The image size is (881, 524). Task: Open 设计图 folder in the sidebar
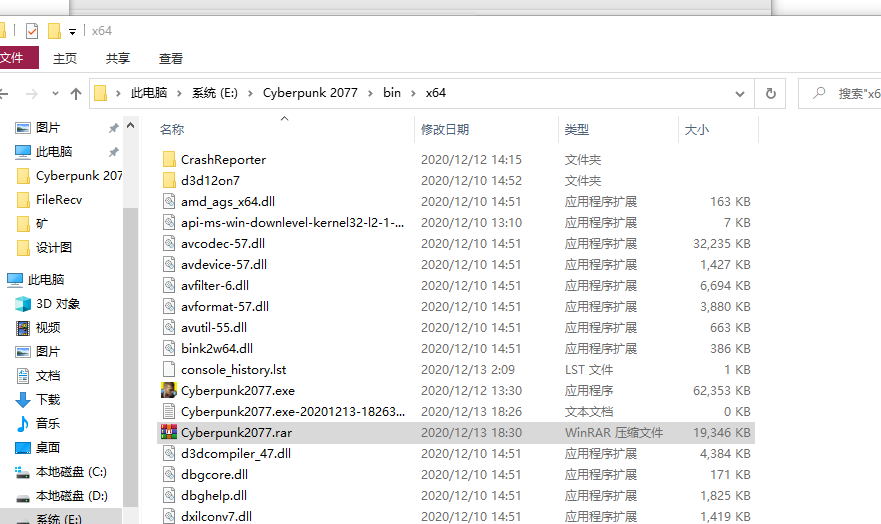pyautogui.click(x=54, y=248)
